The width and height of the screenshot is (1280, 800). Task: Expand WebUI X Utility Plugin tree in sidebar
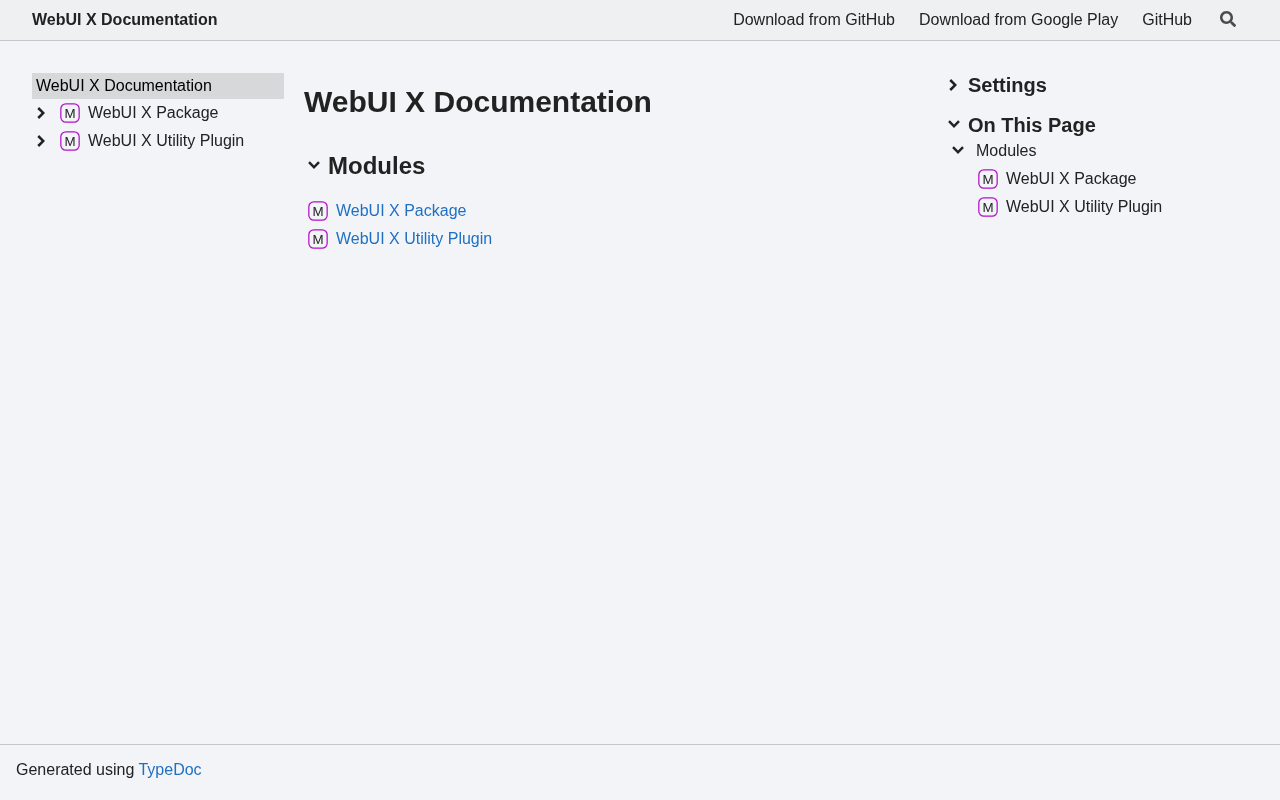click(41, 141)
